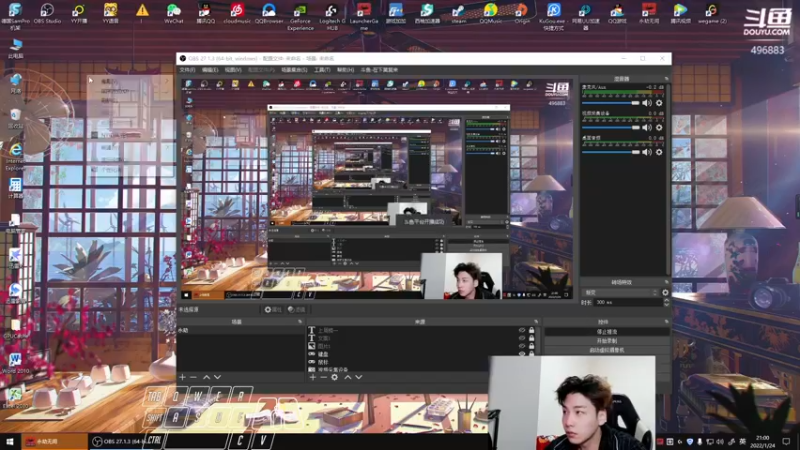Open the File (F) menu in OBS
The height and width of the screenshot is (450, 800).
click(187, 70)
